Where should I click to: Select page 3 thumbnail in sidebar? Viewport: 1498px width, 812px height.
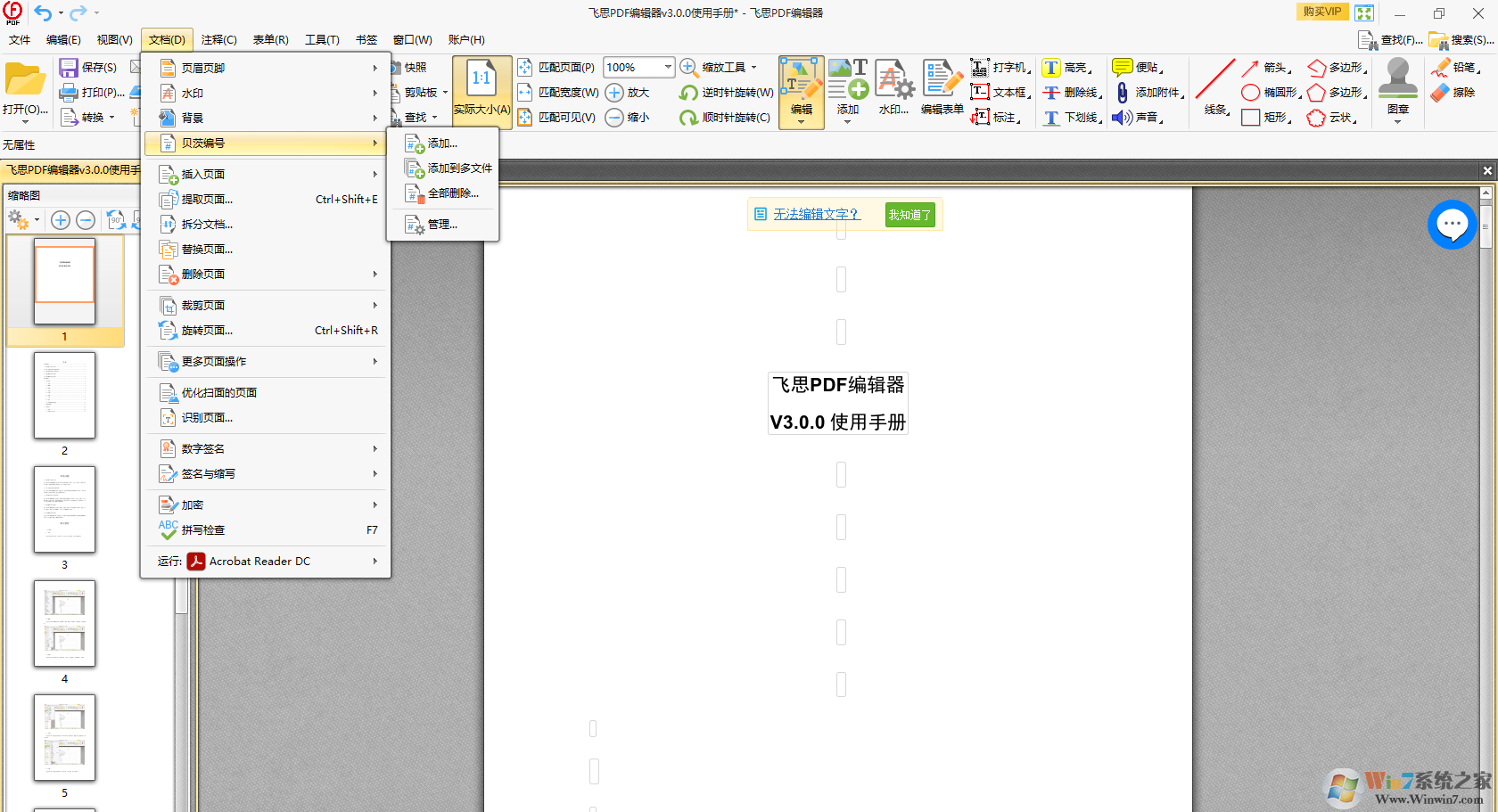tap(64, 510)
